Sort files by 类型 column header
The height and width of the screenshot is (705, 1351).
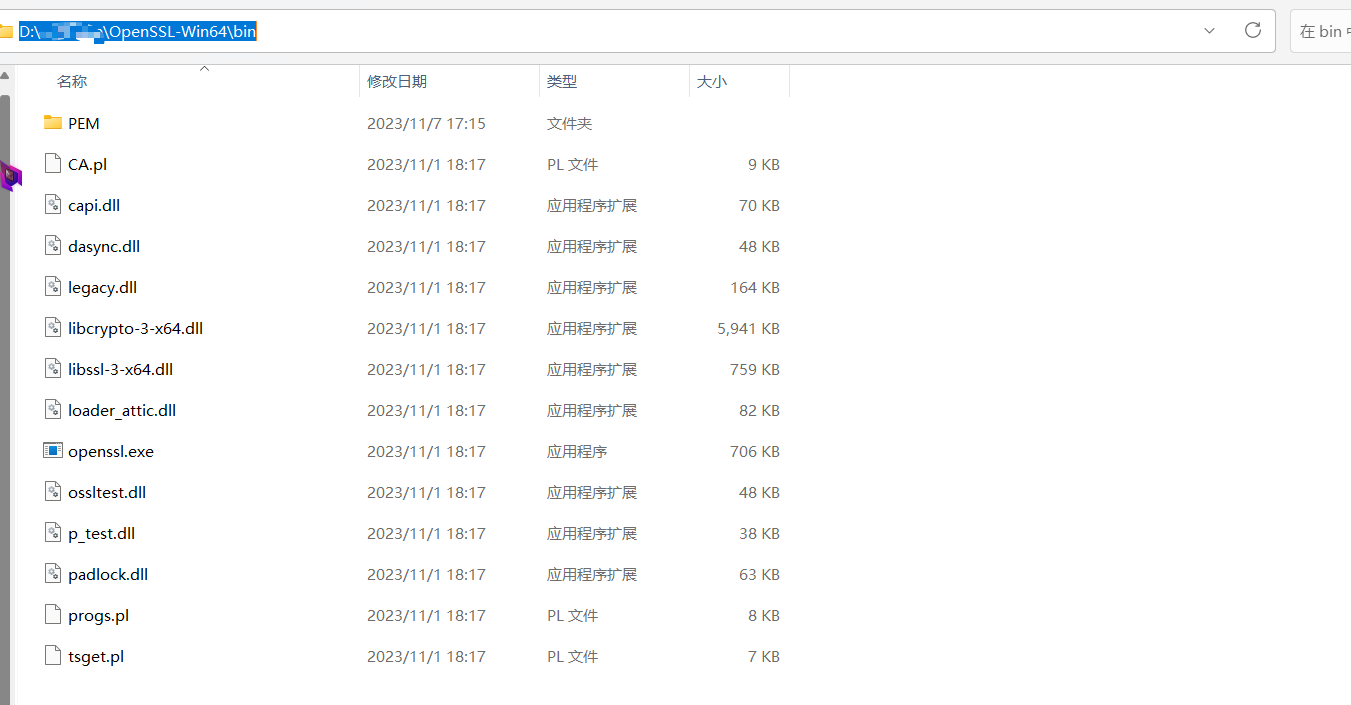pos(562,81)
